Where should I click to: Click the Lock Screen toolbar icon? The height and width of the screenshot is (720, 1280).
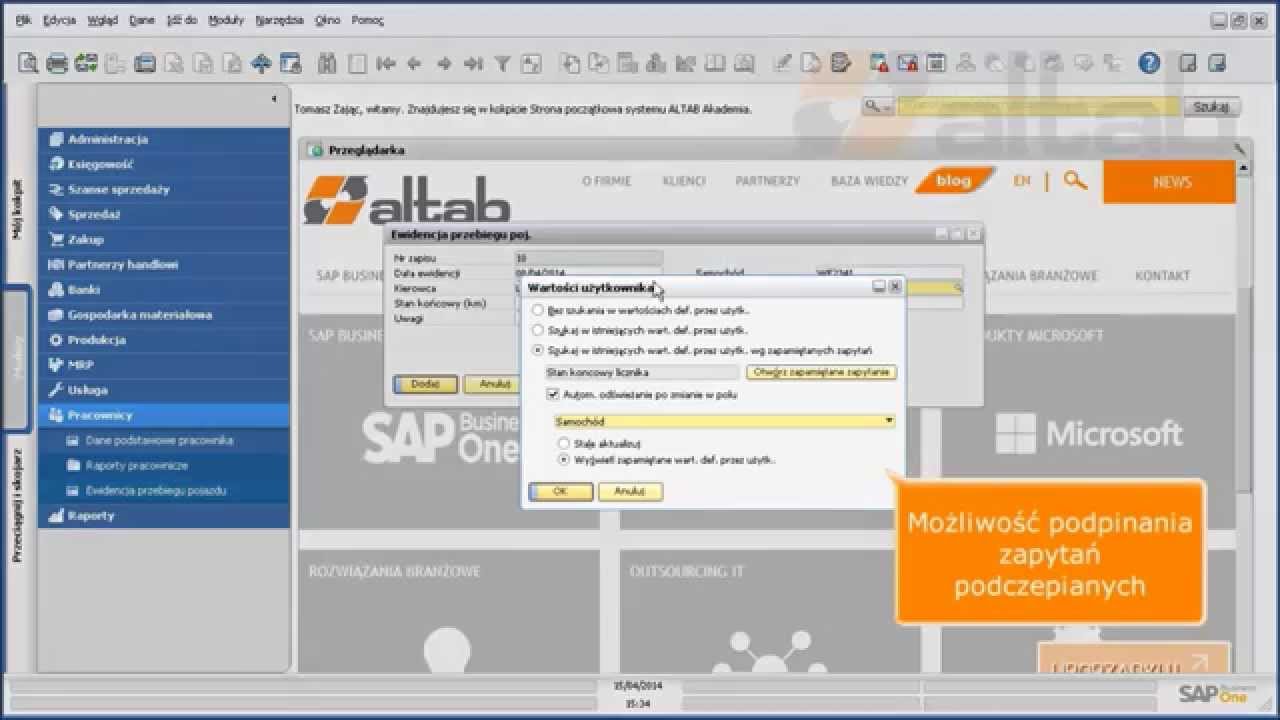coord(290,64)
